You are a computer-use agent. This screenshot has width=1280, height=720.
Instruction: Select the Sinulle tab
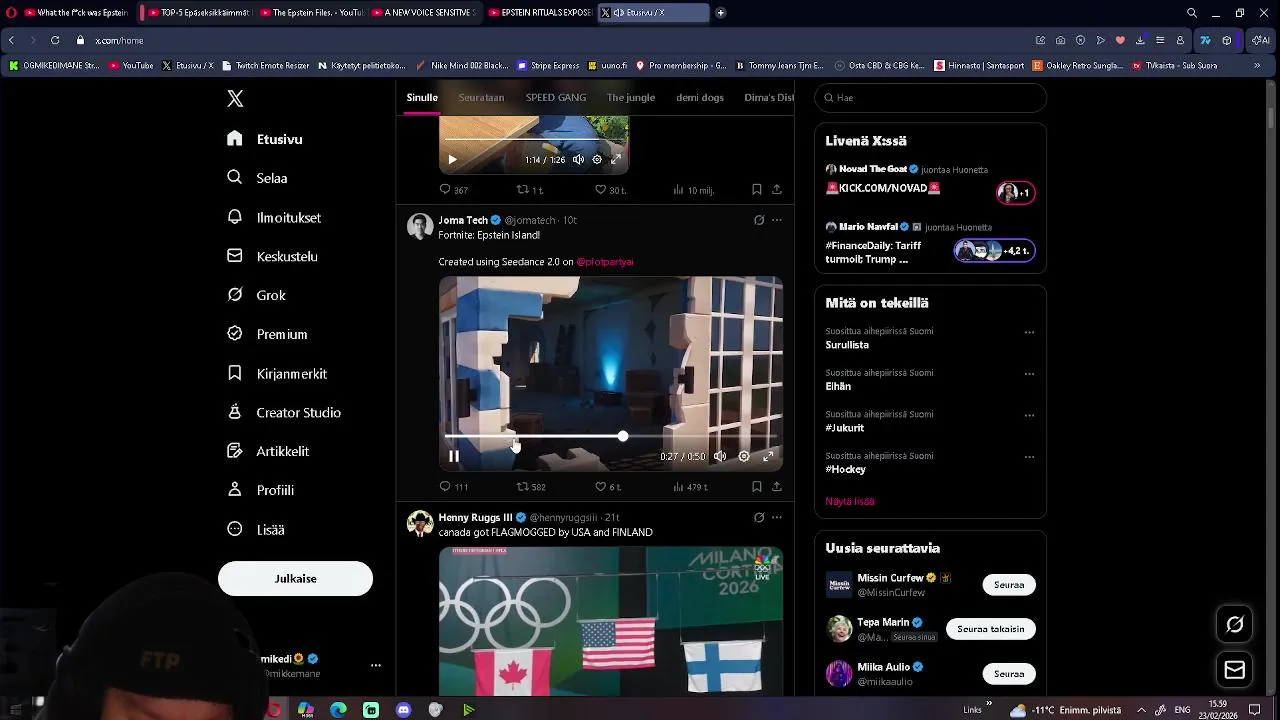422,97
